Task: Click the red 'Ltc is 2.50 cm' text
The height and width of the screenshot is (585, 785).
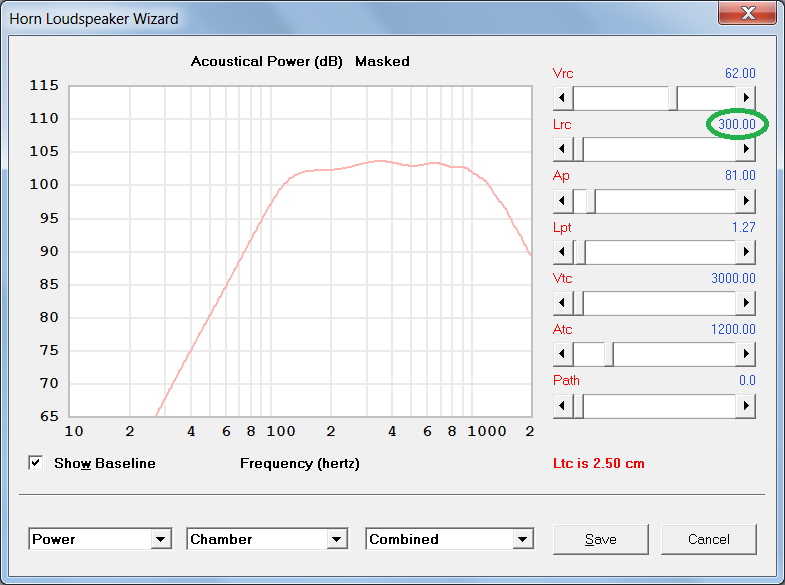Action: [598, 463]
